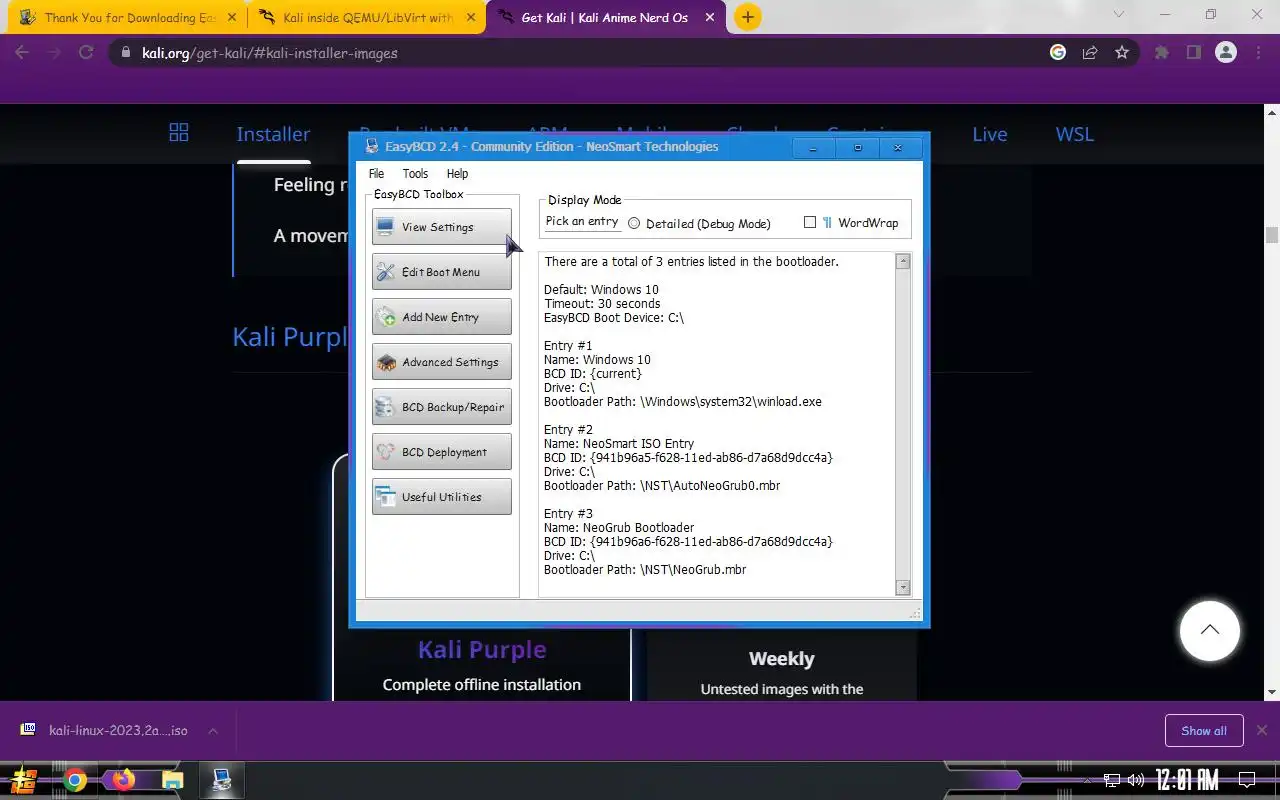
Task: Click the browser page scrollbar thumb
Action: pos(1272,235)
